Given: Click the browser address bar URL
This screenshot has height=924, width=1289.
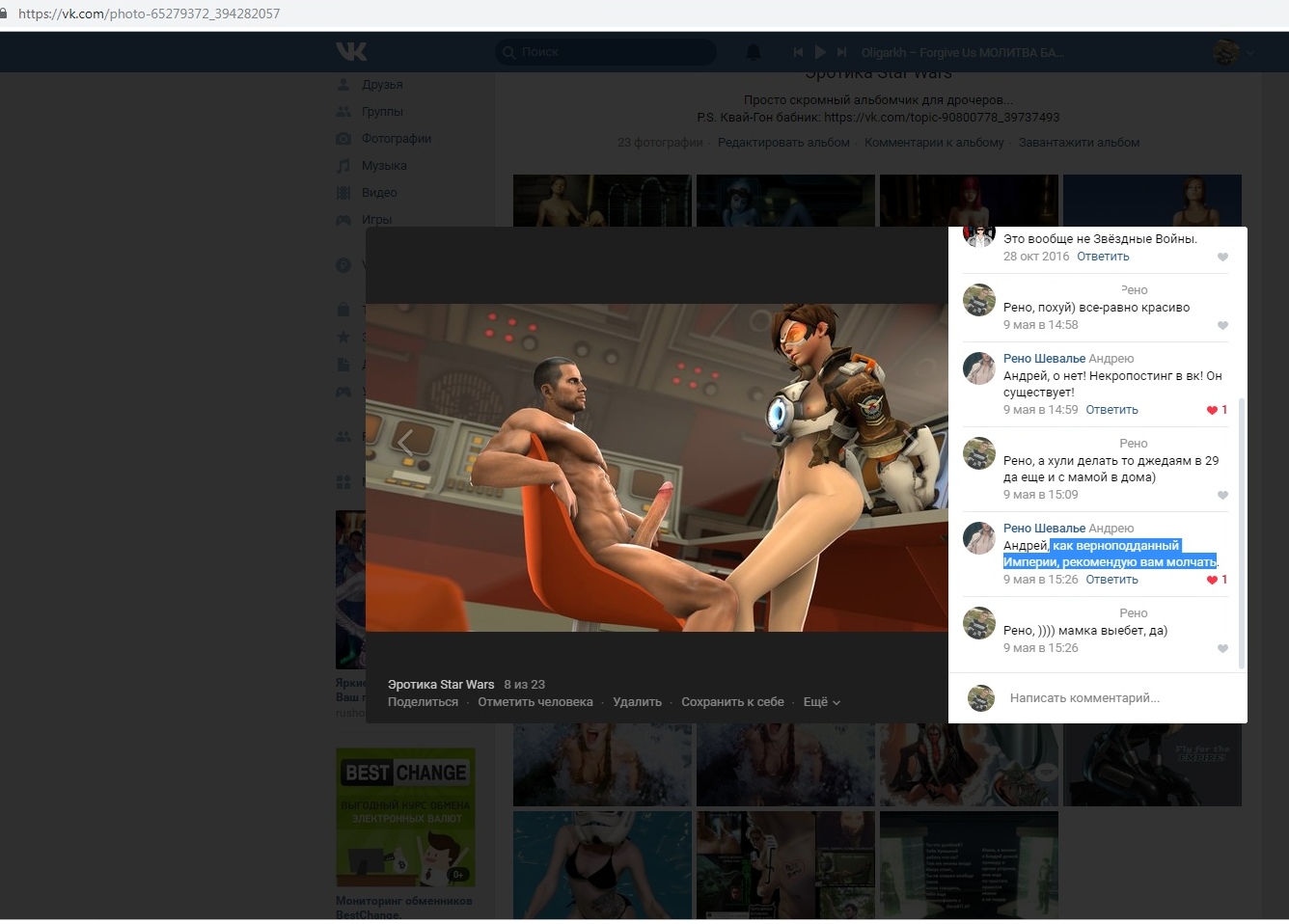Looking at the screenshot, I should click(x=150, y=14).
